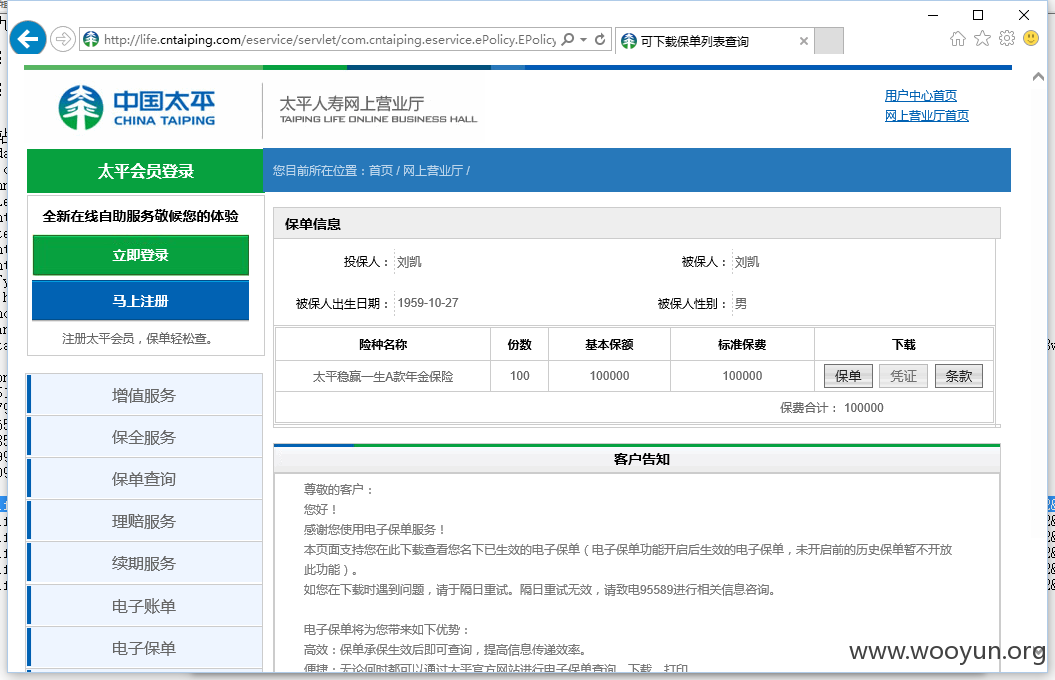Click the China Taiping logo
Image resolution: width=1055 pixels, height=680 pixels.
[137, 108]
